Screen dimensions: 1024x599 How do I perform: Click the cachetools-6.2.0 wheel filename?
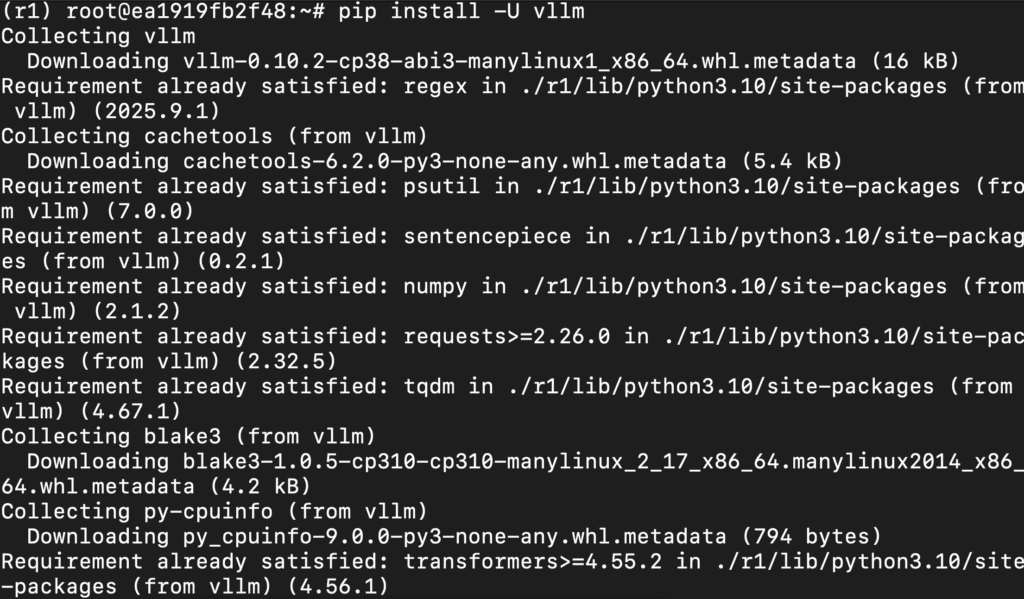455,161
